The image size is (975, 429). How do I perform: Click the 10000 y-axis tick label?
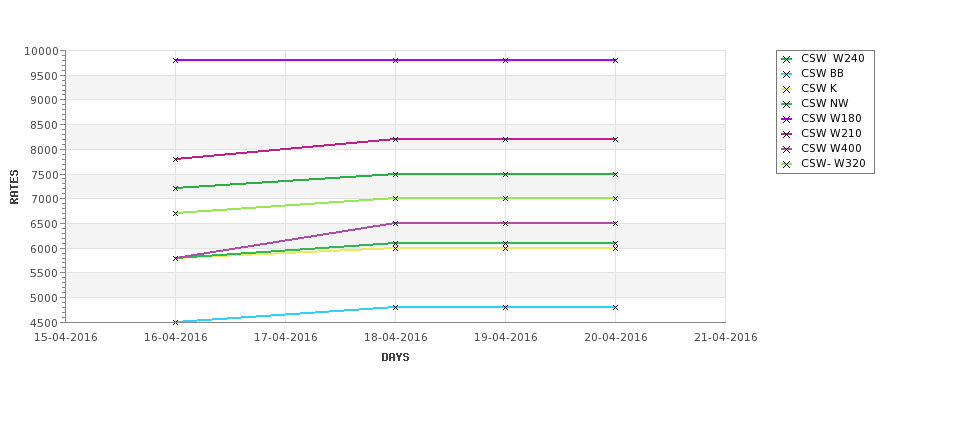42,51
